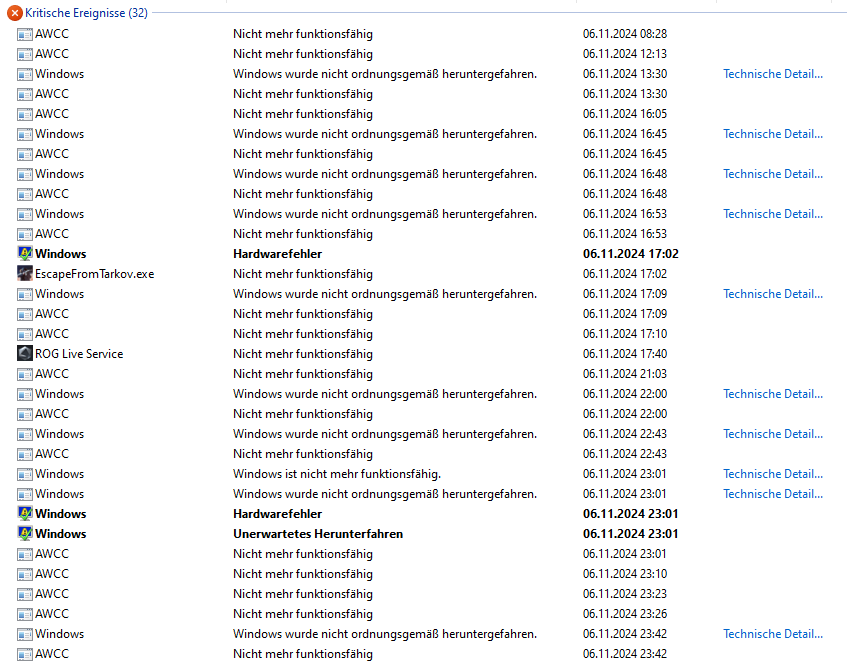Screen dimensions: 847x667
Task: Click the AWCC icon at 23:23
Action: [25, 594]
